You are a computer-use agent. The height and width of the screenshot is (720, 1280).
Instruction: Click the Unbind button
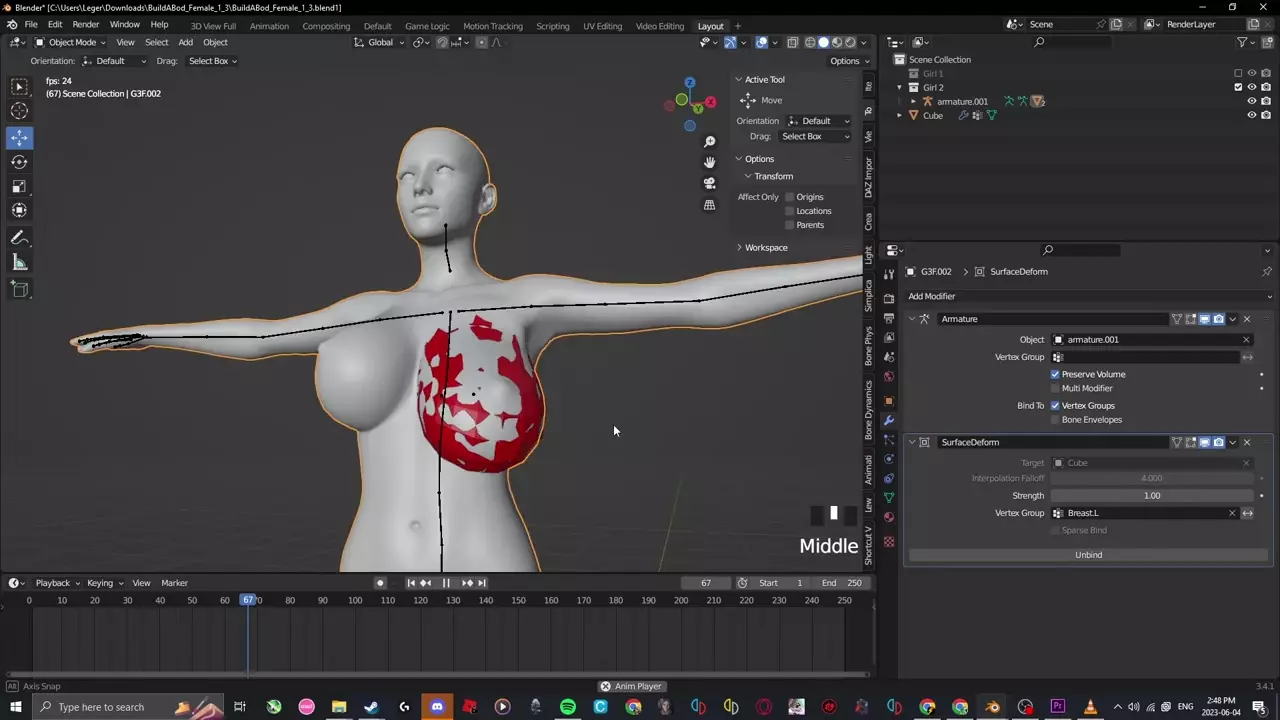pyautogui.click(x=1088, y=555)
